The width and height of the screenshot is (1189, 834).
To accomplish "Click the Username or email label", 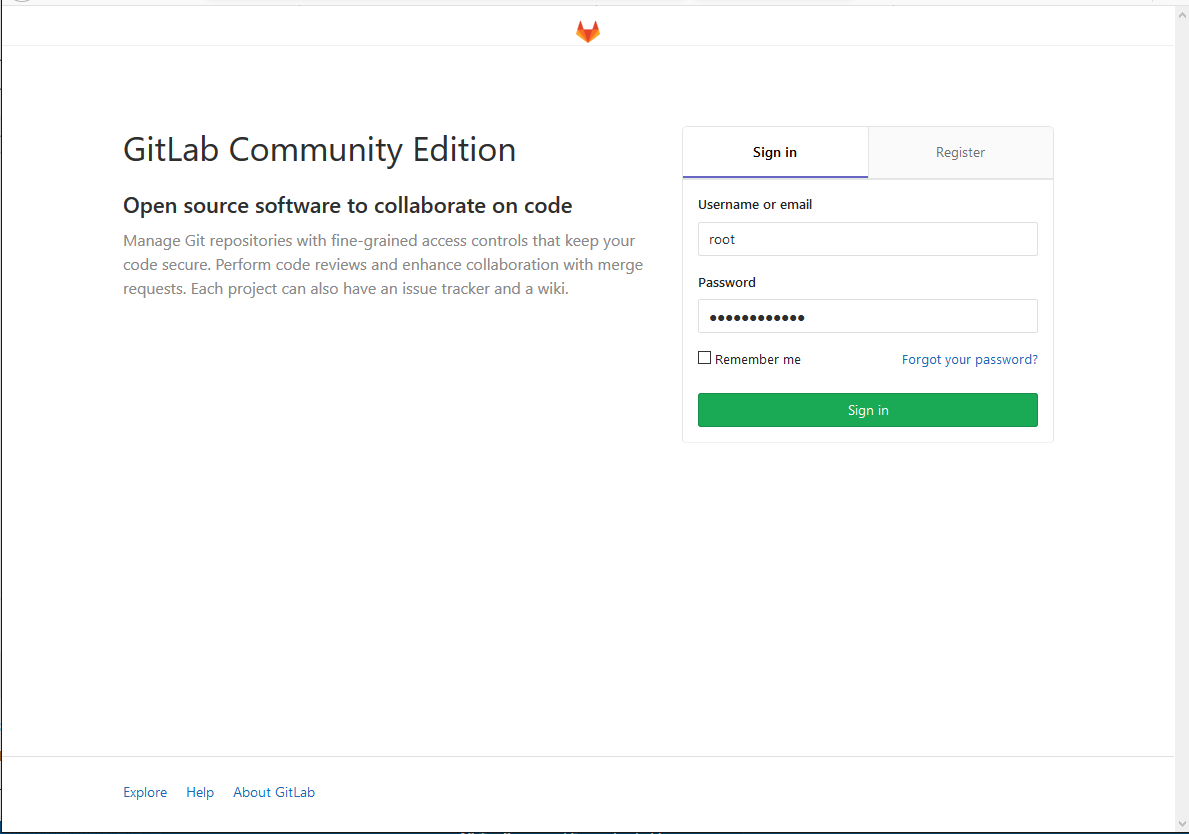I will [x=754, y=205].
